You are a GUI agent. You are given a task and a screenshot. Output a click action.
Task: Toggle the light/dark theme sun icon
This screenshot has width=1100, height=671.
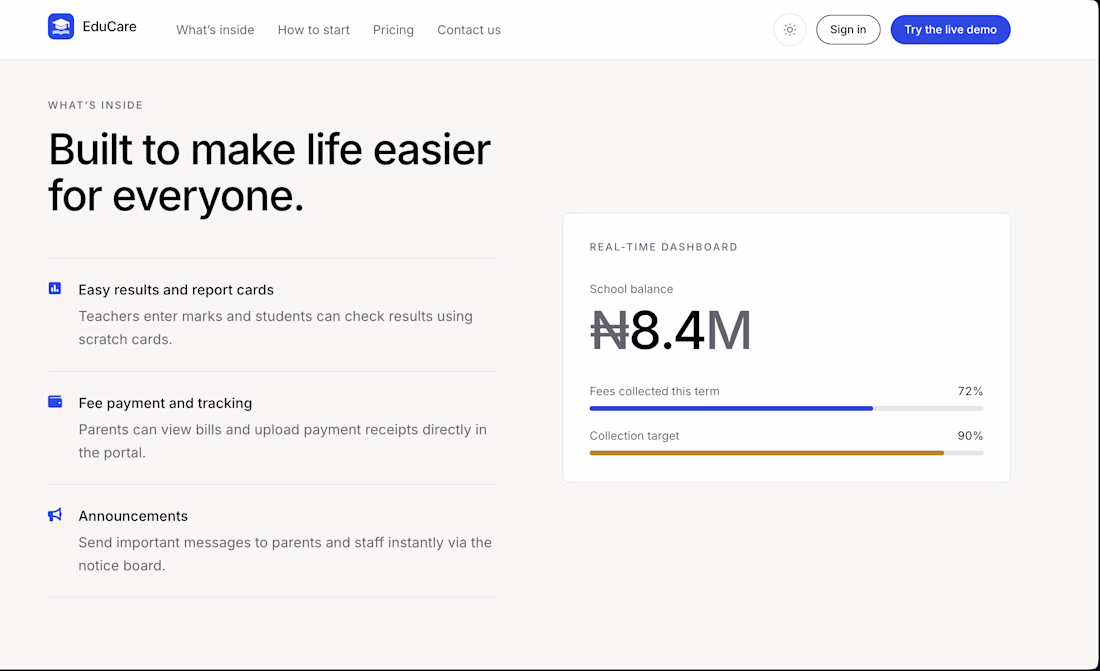789,29
